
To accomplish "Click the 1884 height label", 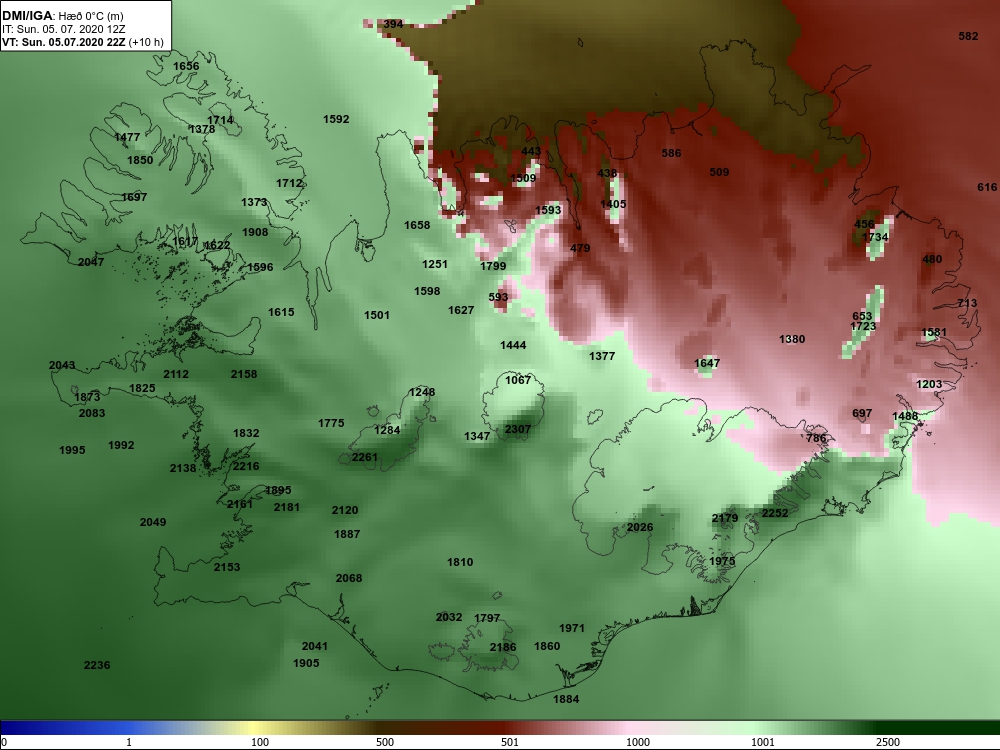I will (x=566, y=699).
